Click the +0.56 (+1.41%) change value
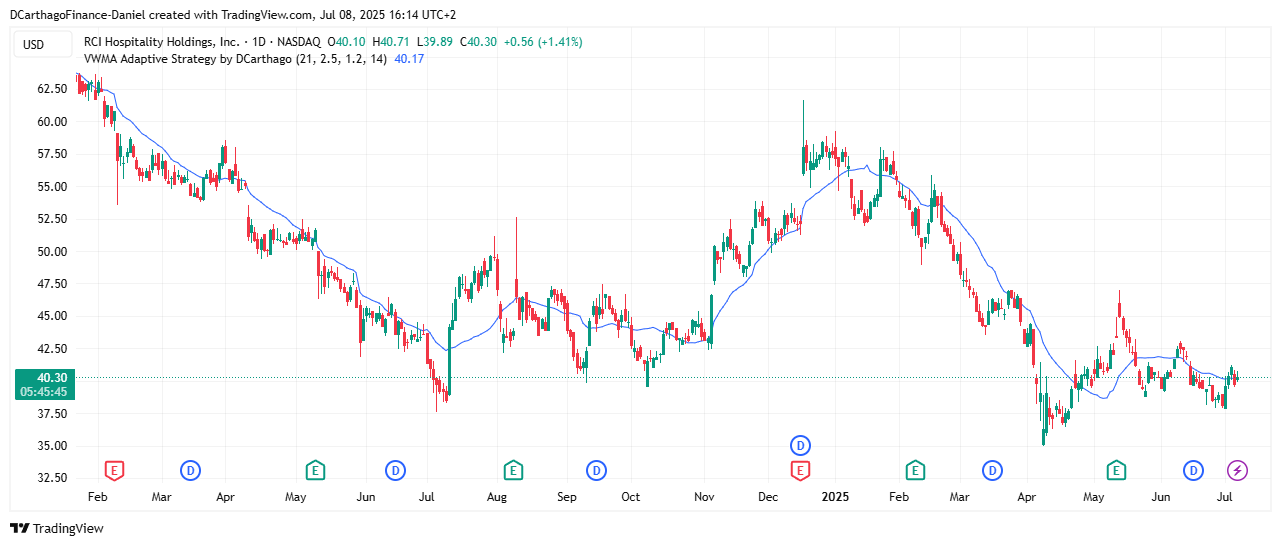Image resolution: width=1281 pixels, height=546 pixels. pyautogui.click(x=542, y=42)
